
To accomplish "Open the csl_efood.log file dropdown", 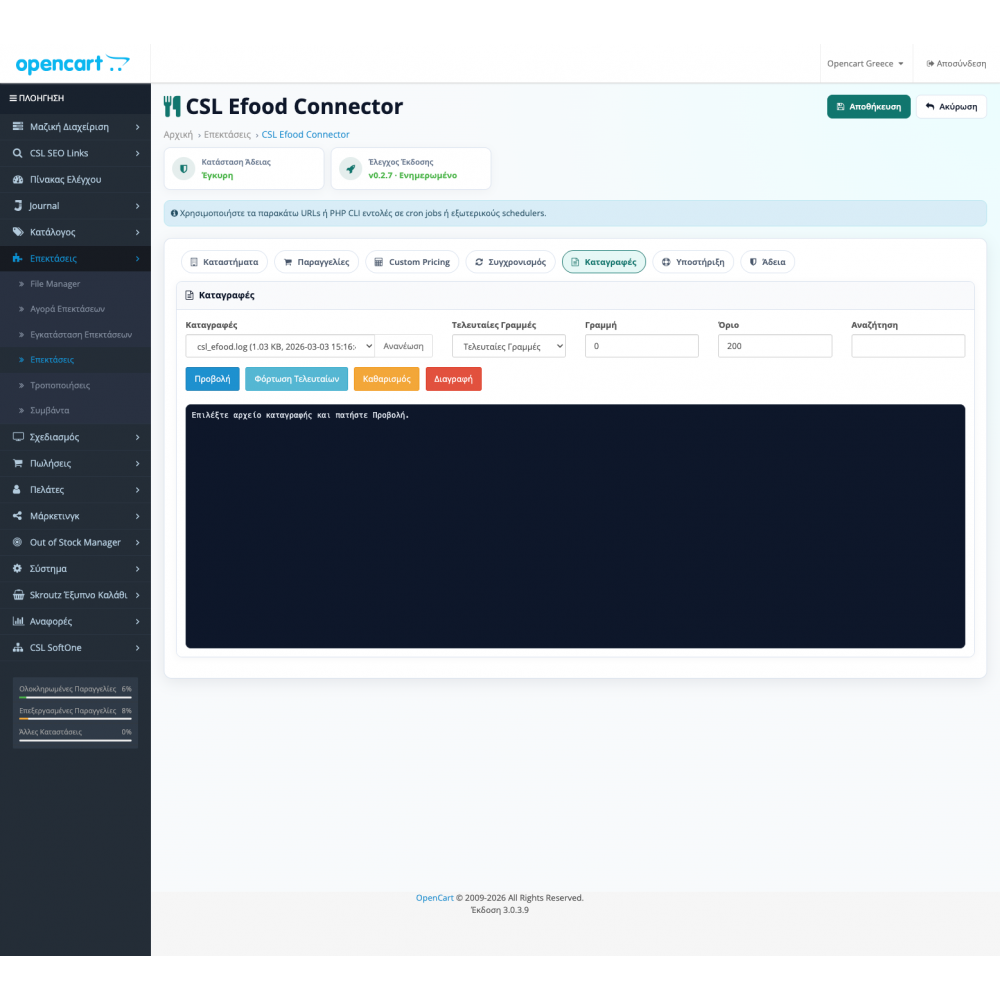I will (280, 346).
